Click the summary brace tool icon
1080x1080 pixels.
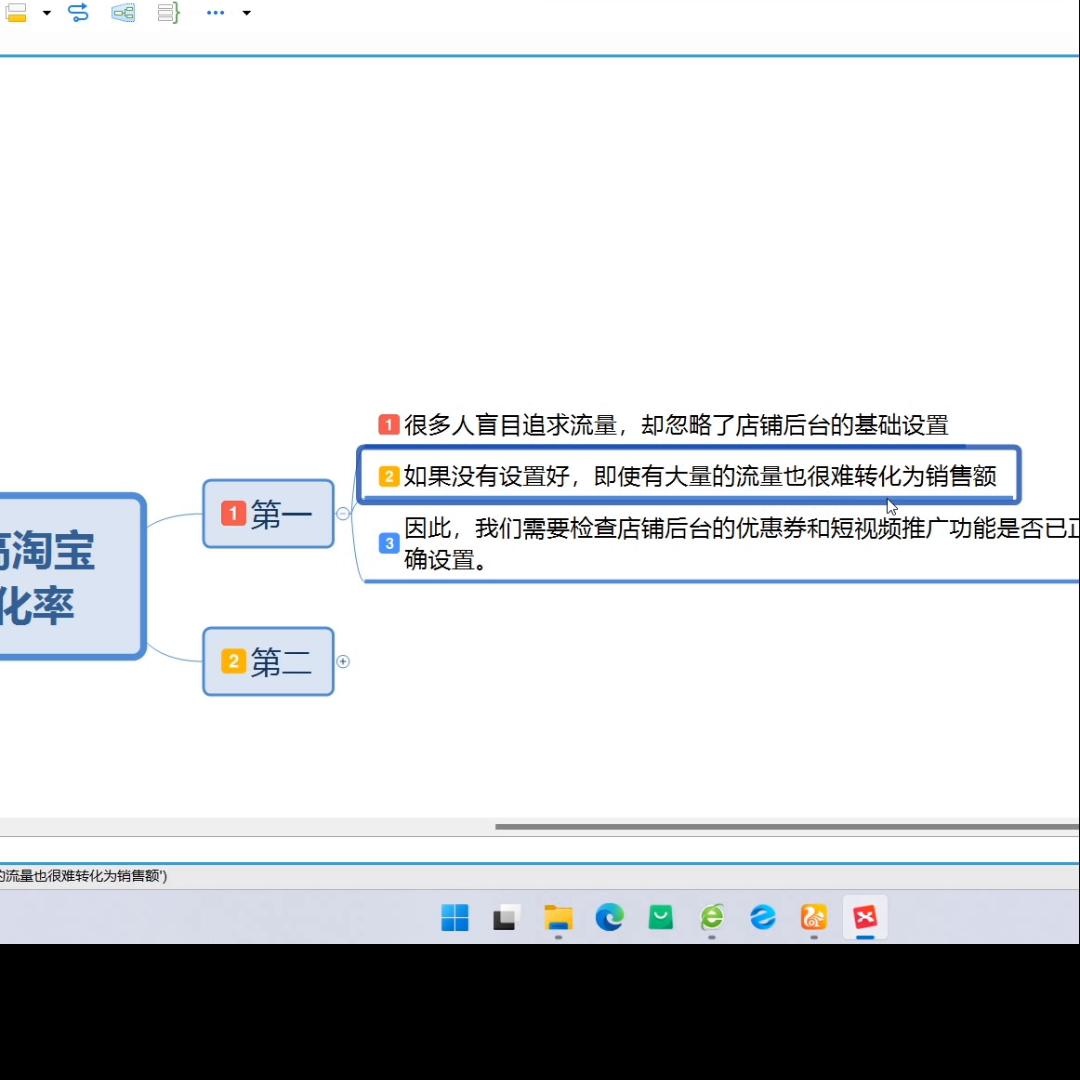[169, 12]
